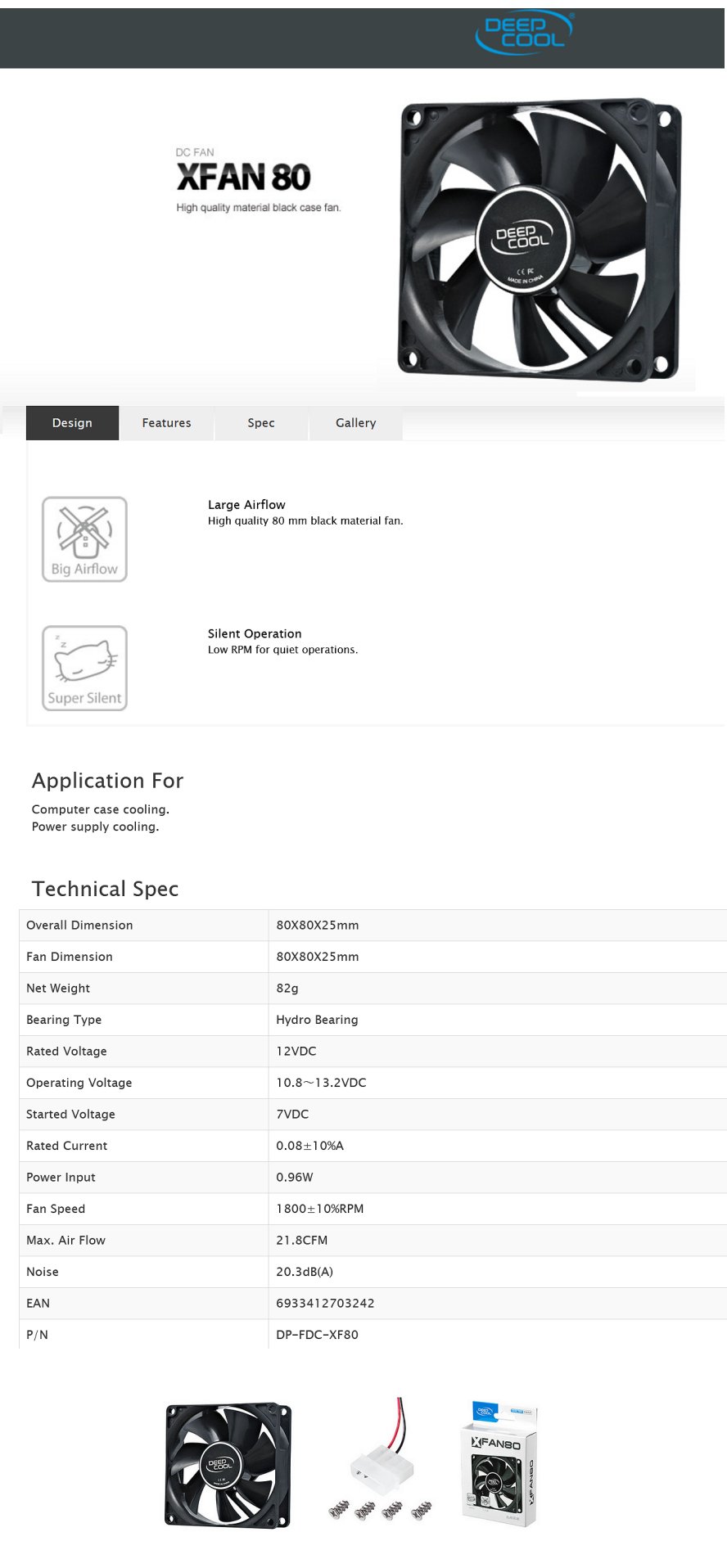Screen dimensions: 727x1568
Task: Click the 'P/N' row label
Action: pyautogui.click(x=37, y=1335)
